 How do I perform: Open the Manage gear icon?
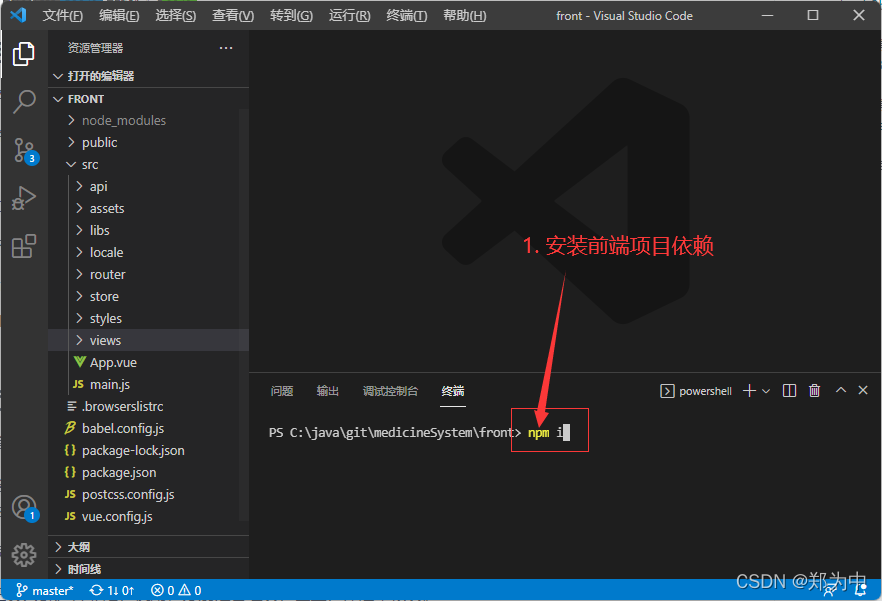click(x=24, y=555)
